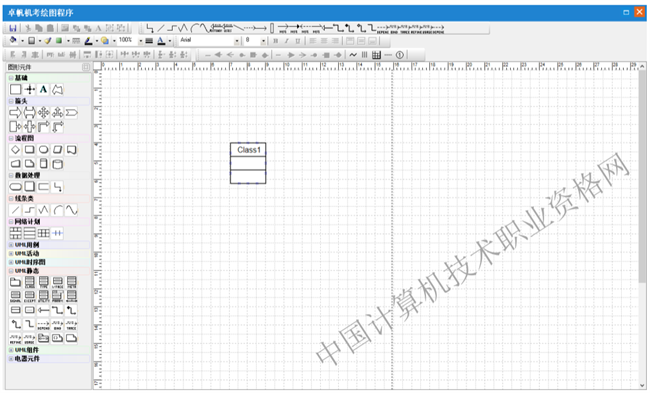Select the sine curve tool in 线条类
This screenshot has width=650, height=393.
pos(71,210)
